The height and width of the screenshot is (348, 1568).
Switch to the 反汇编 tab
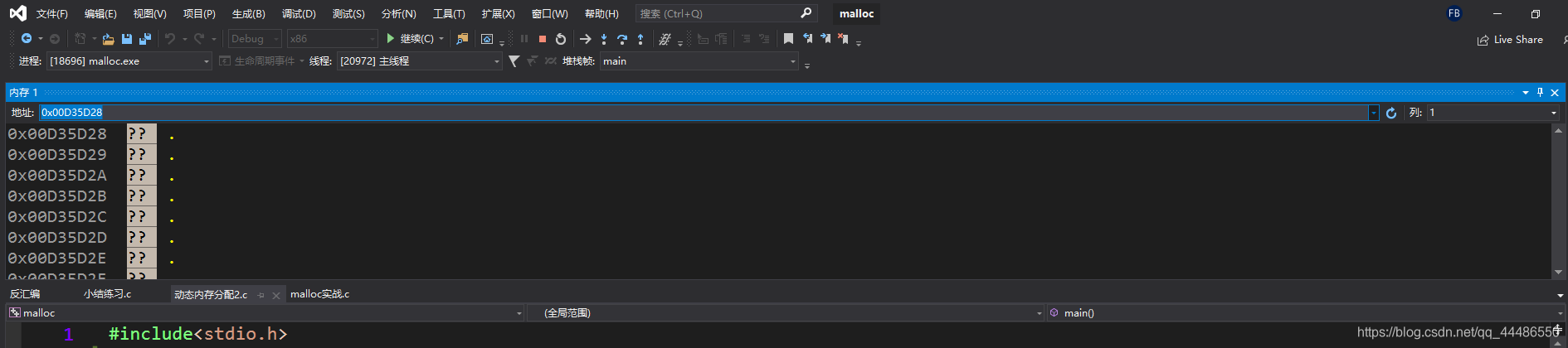coord(25,294)
